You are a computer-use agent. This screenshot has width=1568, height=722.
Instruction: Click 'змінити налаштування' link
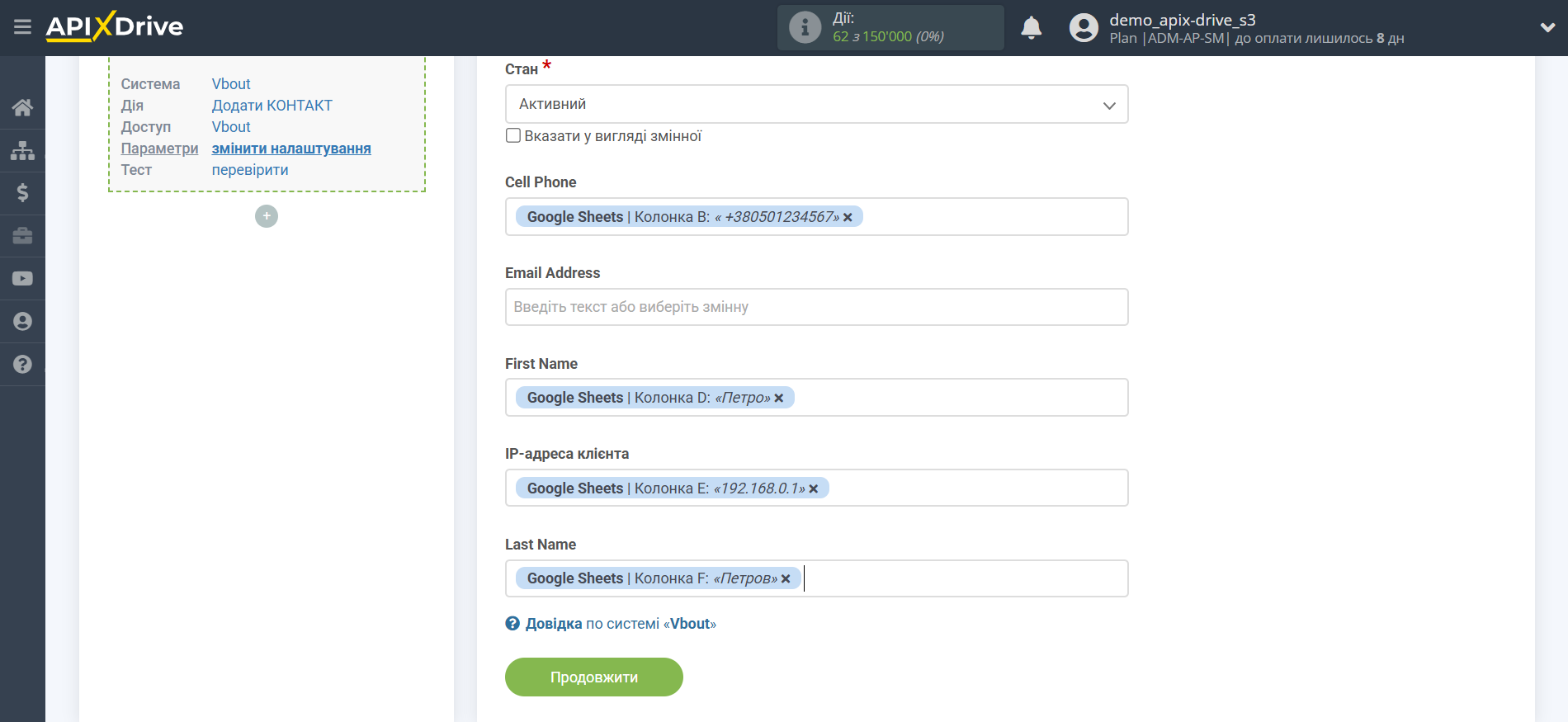291,149
